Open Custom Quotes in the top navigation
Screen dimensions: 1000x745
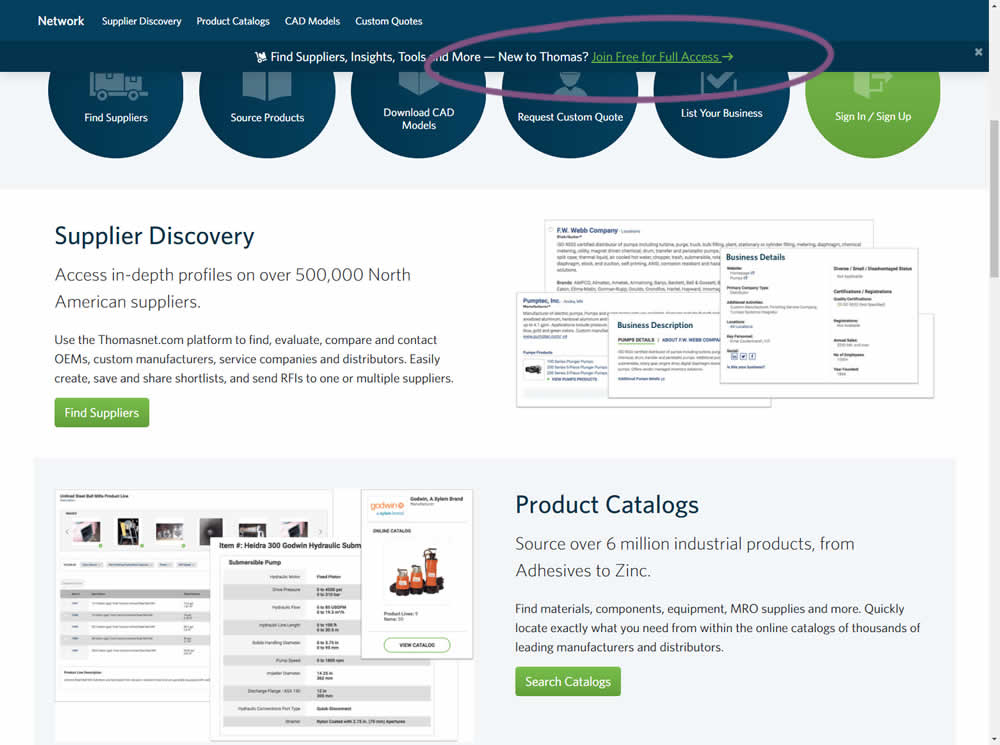coord(388,21)
